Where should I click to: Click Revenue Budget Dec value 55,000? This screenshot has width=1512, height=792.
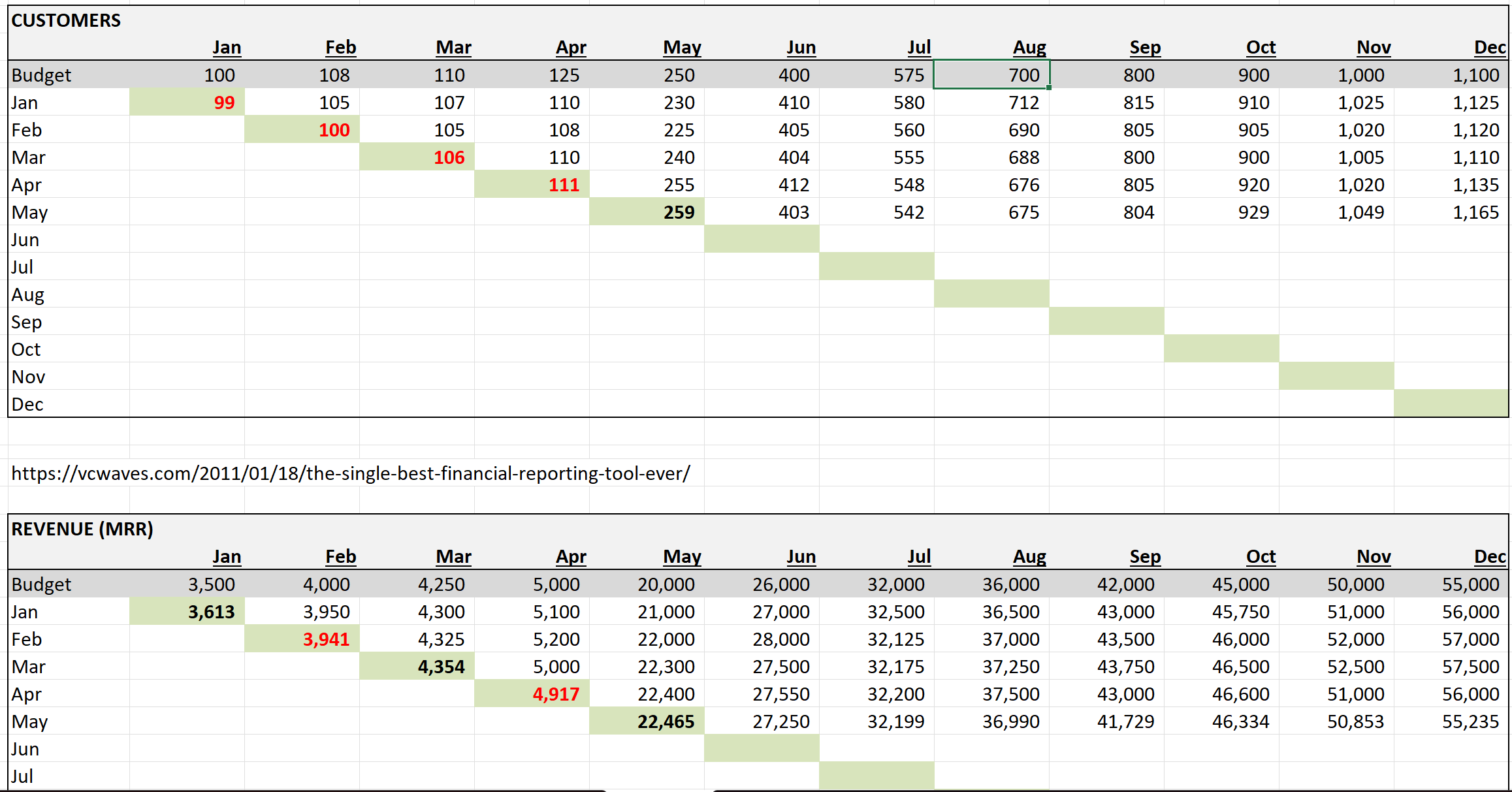pyautogui.click(x=1470, y=584)
